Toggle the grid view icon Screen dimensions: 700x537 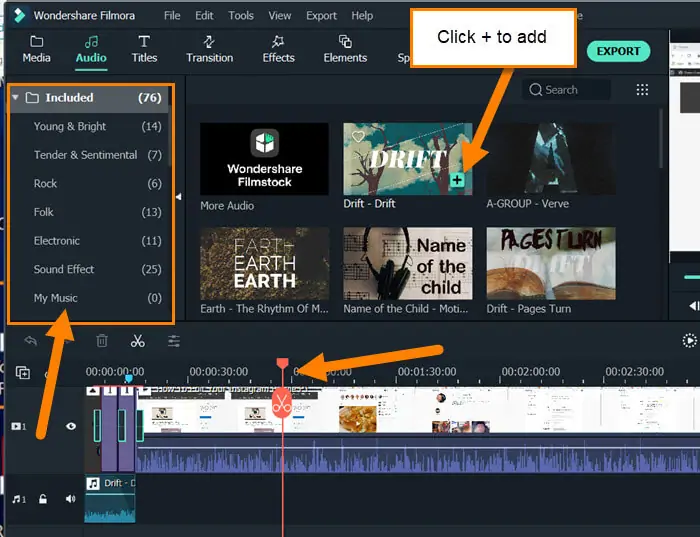coord(642,90)
